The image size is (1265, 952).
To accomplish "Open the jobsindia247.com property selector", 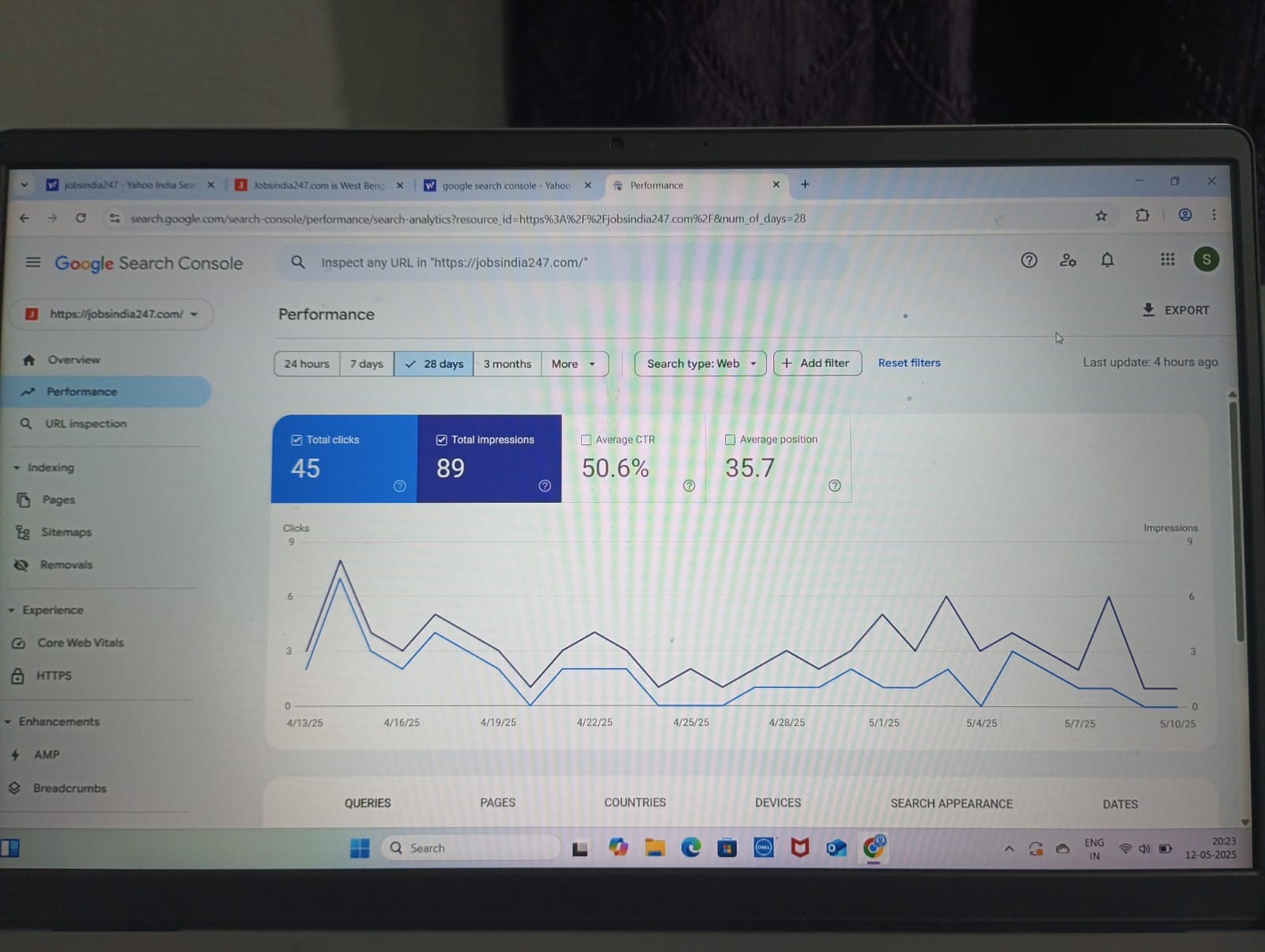I will click(111, 314).
